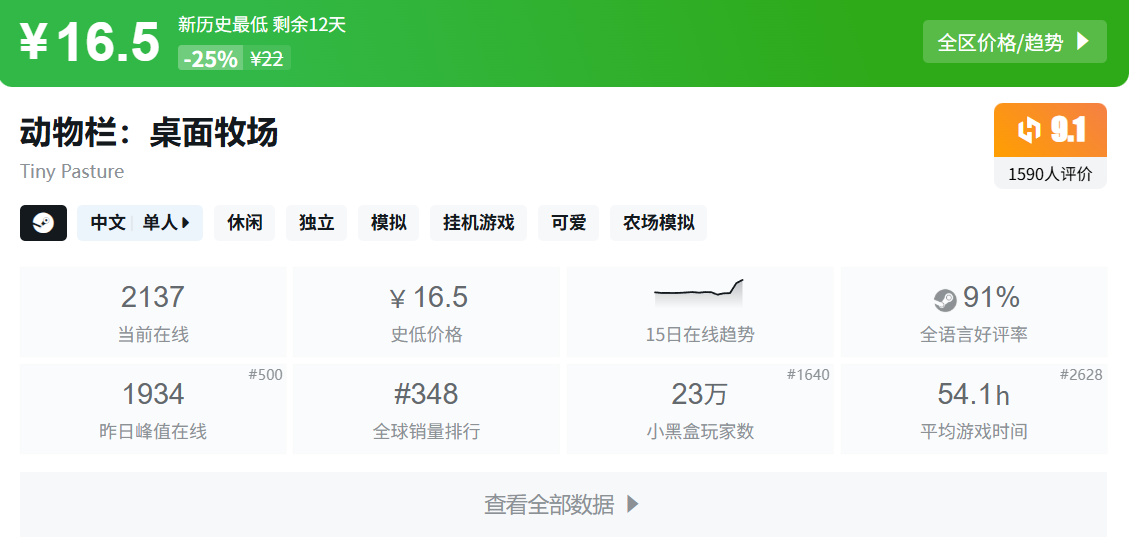The image size is (1138, 557).
Task: Select the 可爱 tag
Action: pos(568,223)
